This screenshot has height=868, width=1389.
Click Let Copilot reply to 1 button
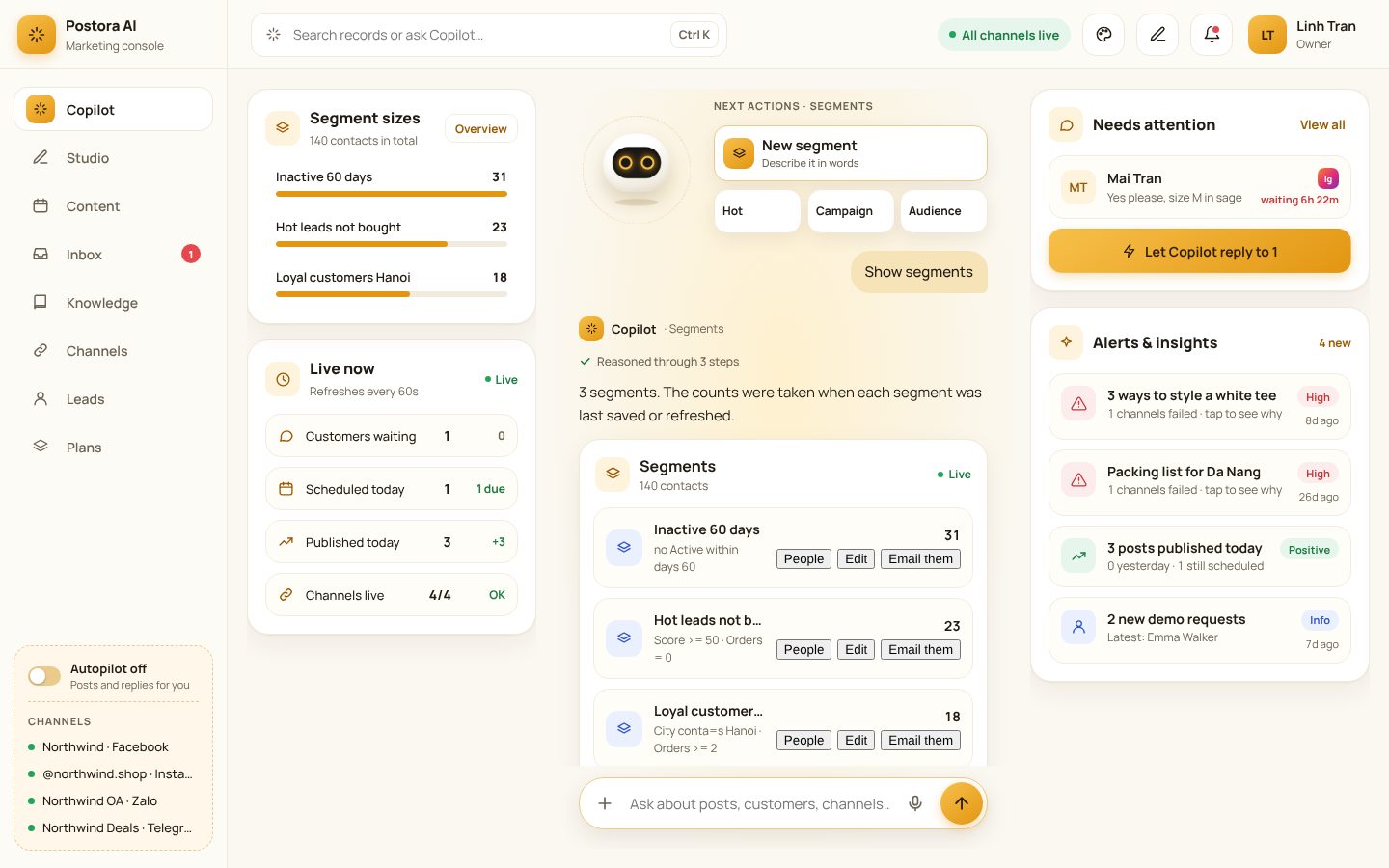(x=1199, y=251)
